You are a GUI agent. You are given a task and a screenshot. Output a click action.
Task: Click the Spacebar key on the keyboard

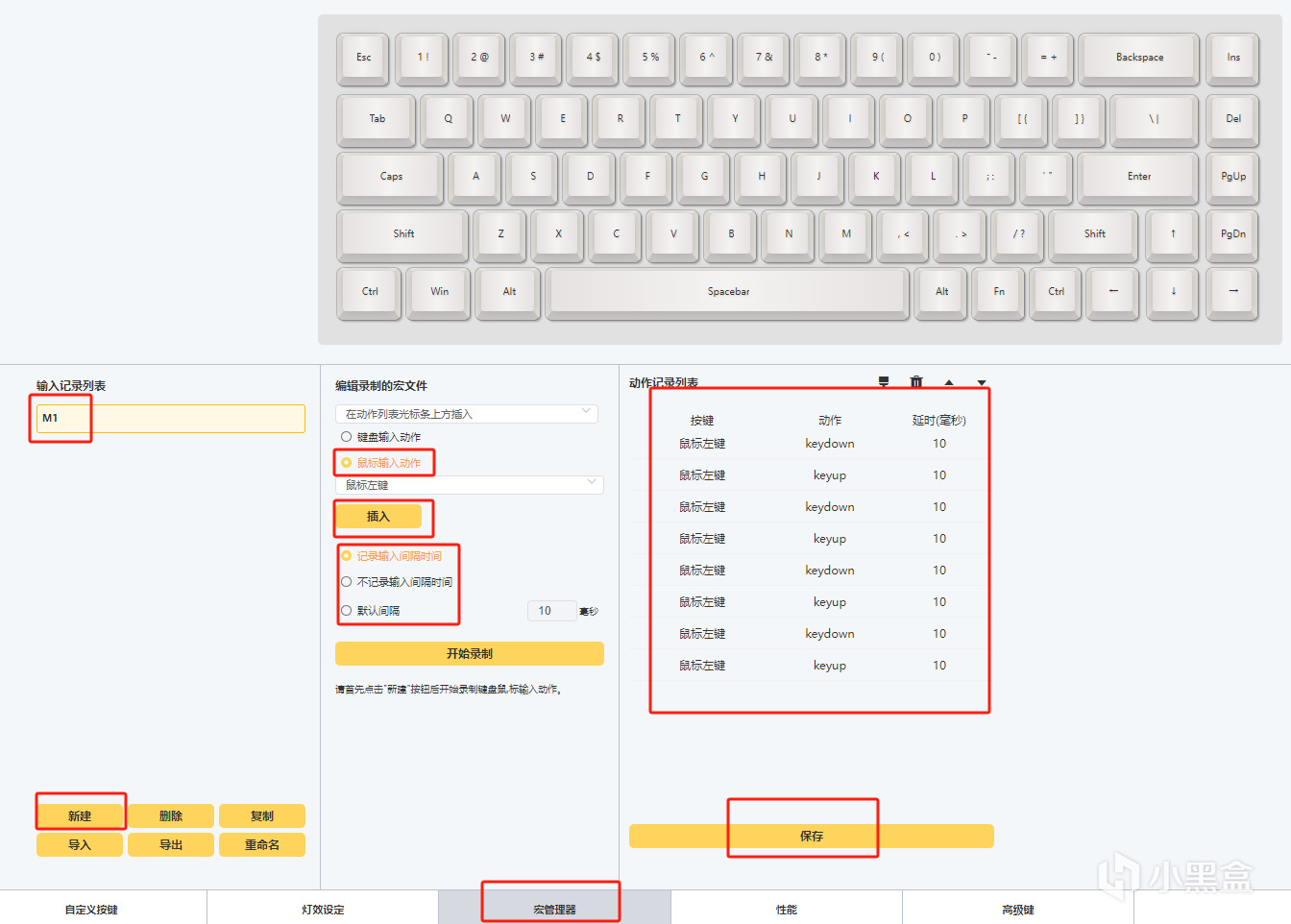[x=728, y=292]
